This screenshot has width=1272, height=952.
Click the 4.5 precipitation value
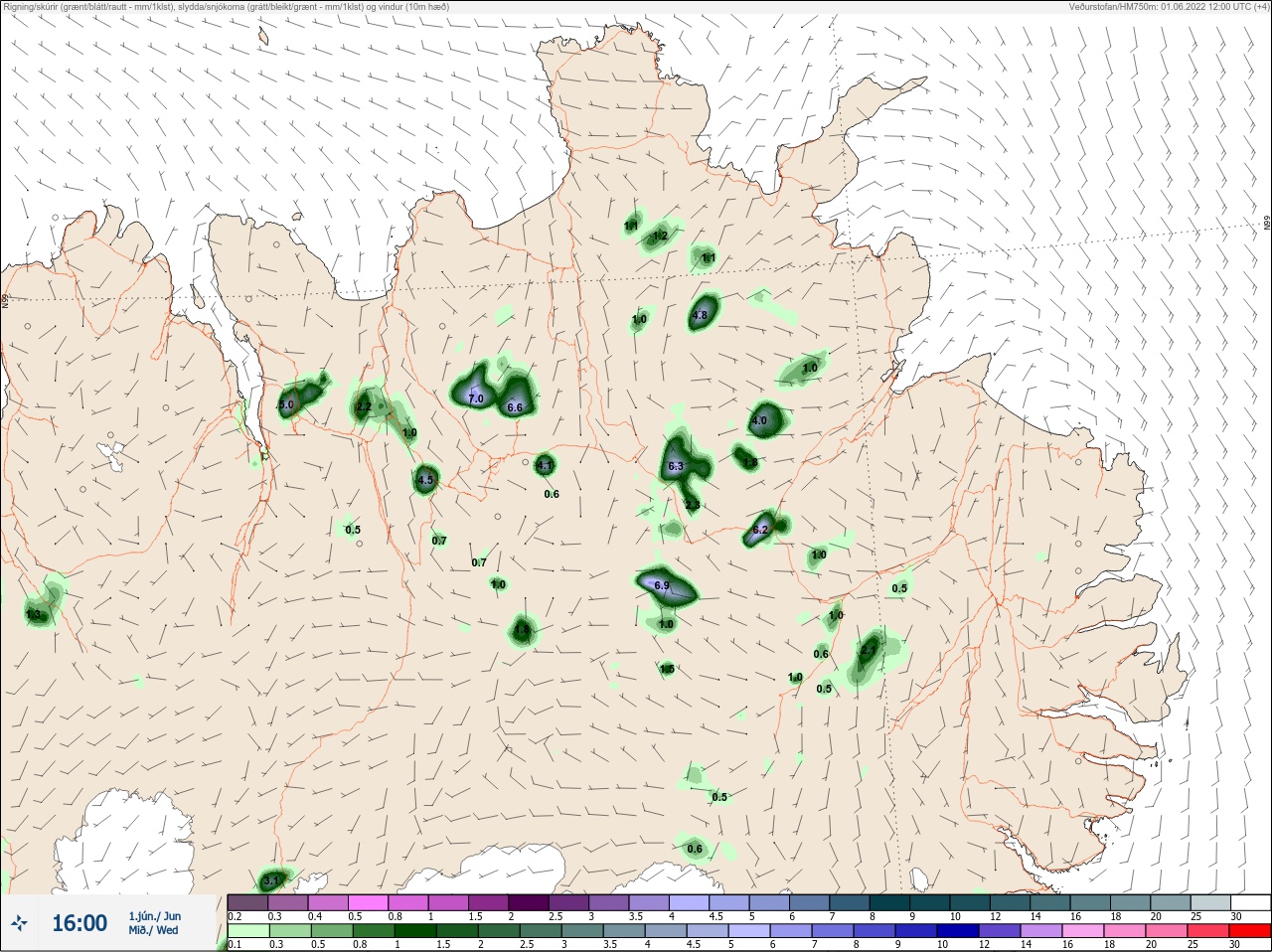tap(425, 480)
